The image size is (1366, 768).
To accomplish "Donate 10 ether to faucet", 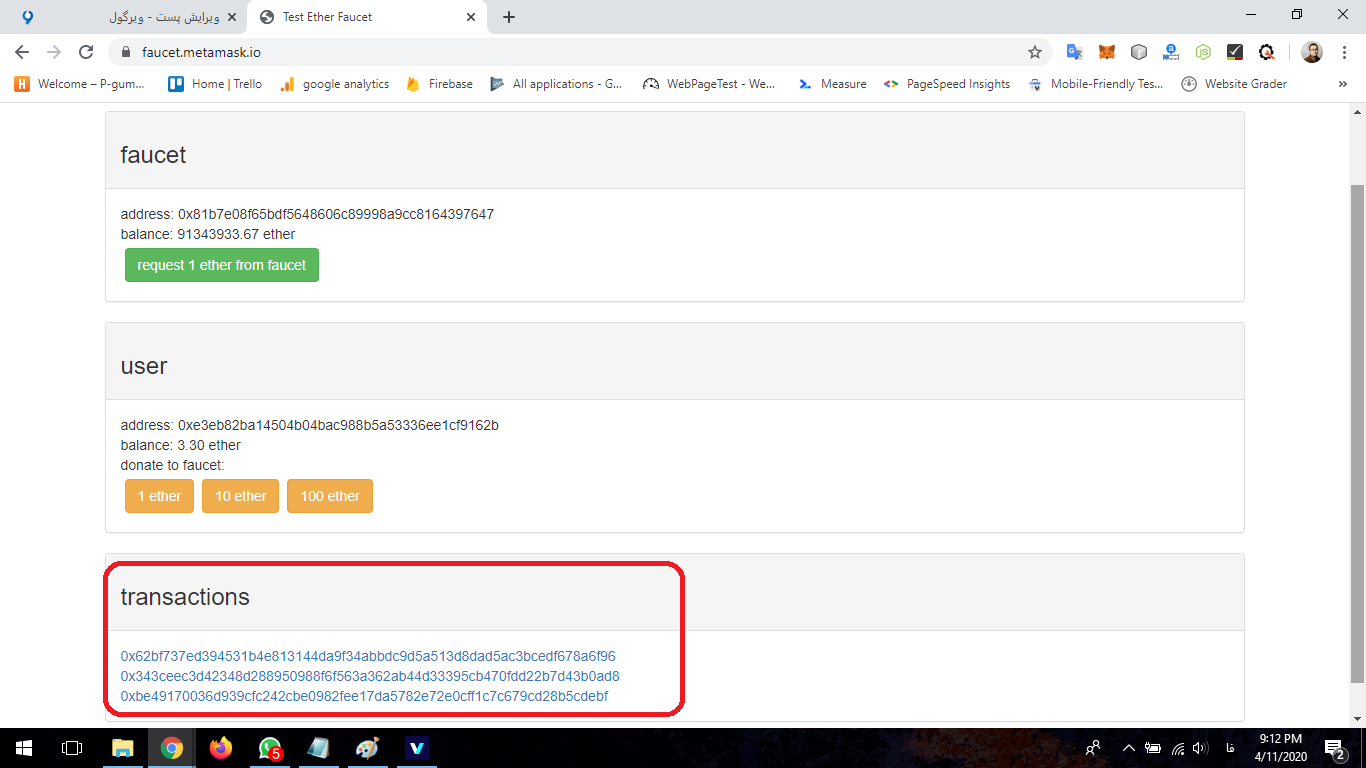I will pyautogui.click(x=241, y=496).
